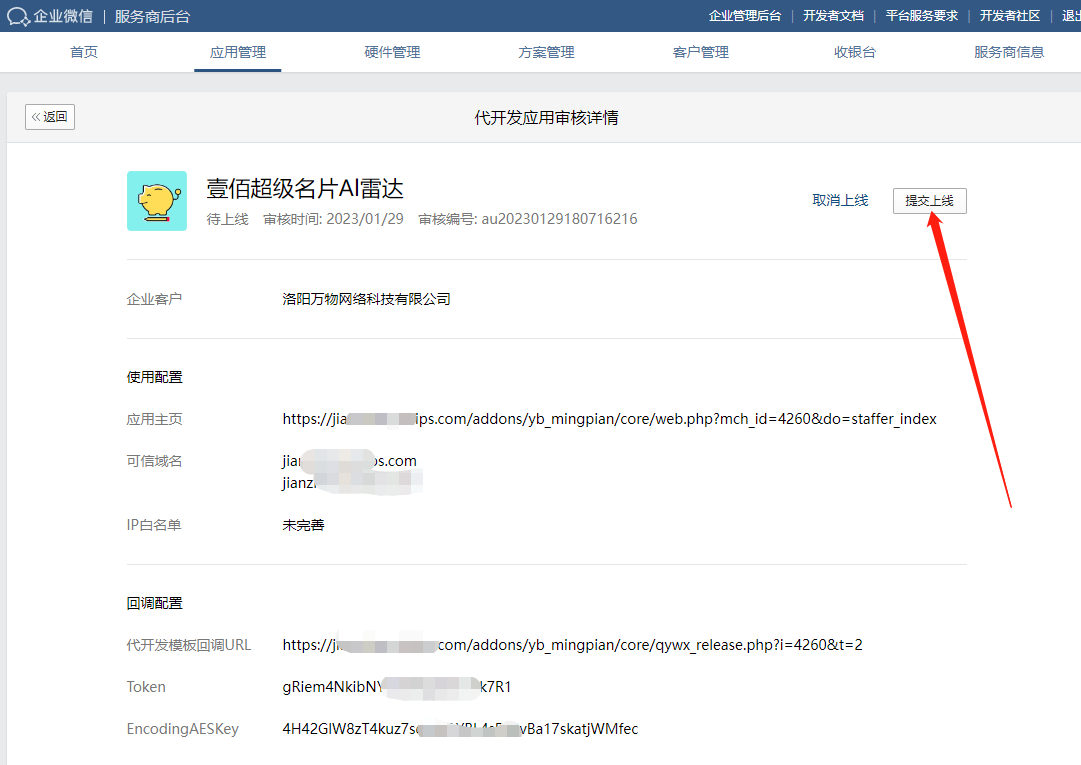The height and width of the screenshot is (765, 1081).
Task: Click the 可信域名 label
Action: tap(154, 461)
